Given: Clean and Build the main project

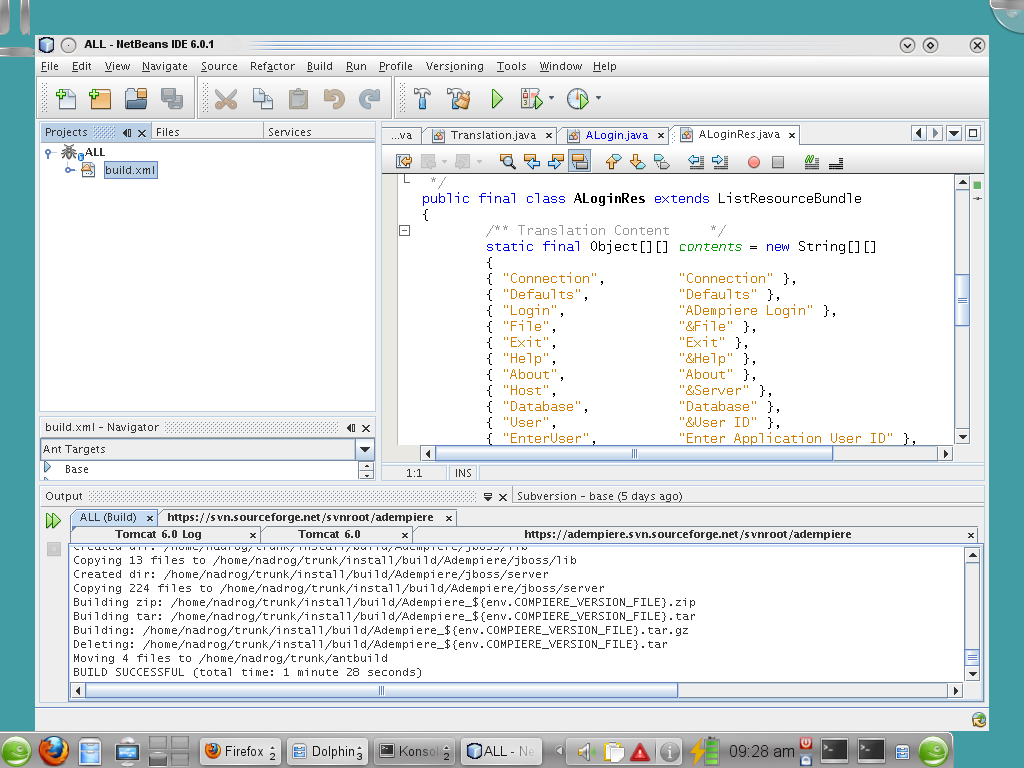Looking at the screenshot, I should [x=458, y=99].
